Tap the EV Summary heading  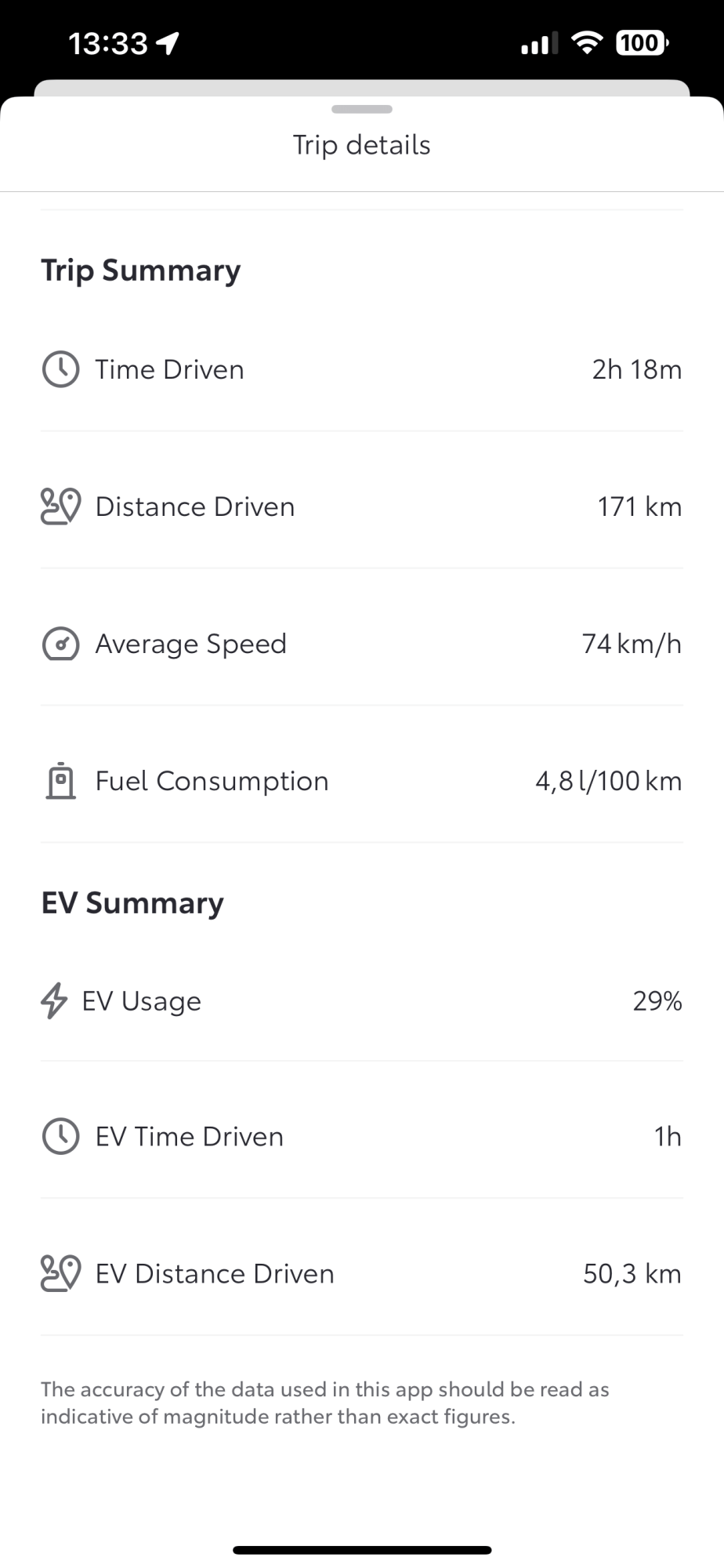point(132,903)
